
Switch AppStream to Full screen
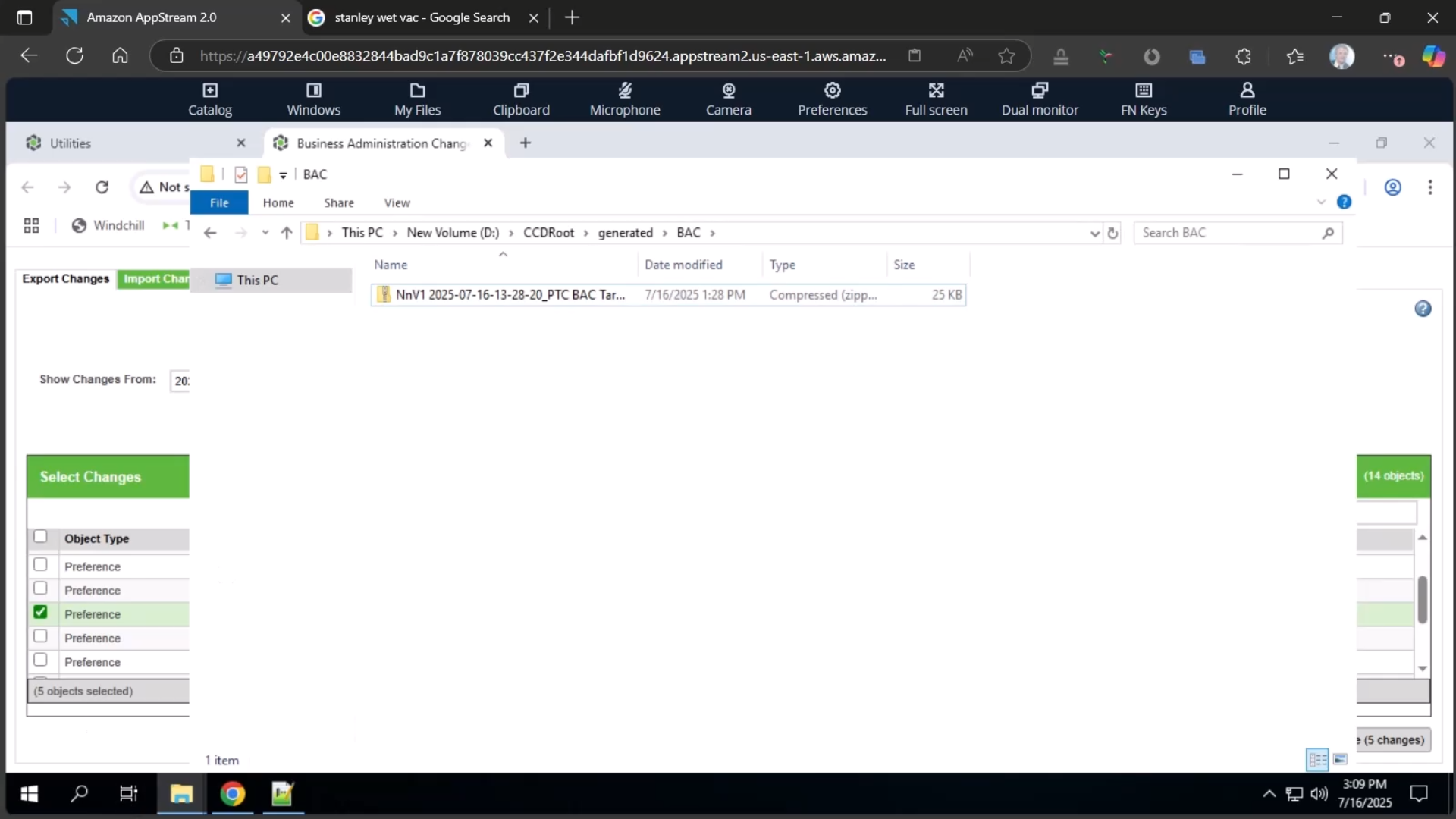pos(936,99)
